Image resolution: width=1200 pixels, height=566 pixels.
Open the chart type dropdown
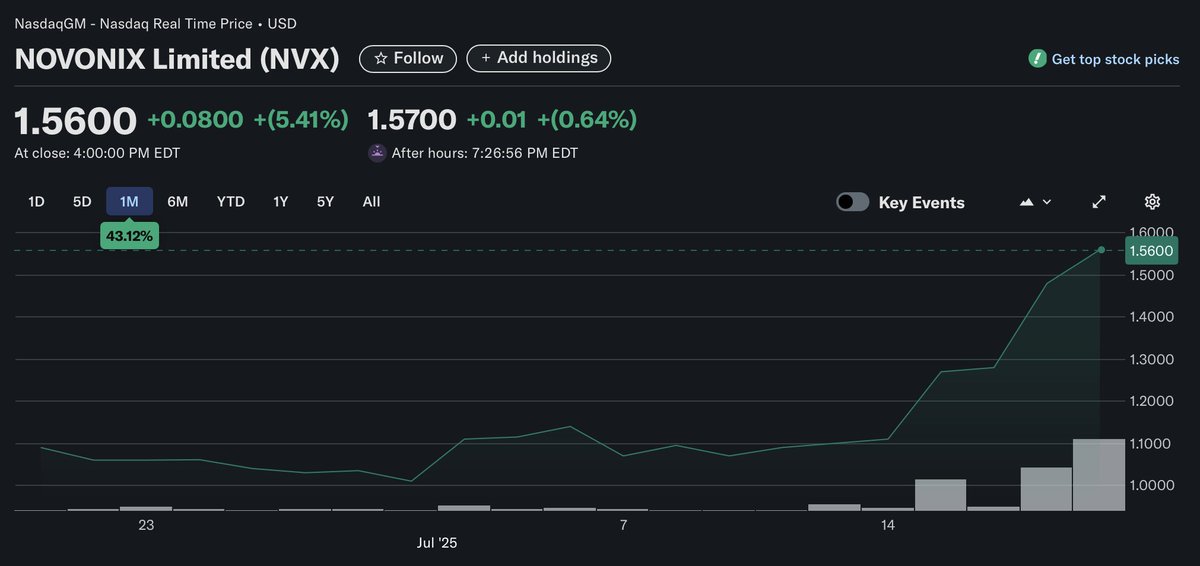(x=1035, y=202)
